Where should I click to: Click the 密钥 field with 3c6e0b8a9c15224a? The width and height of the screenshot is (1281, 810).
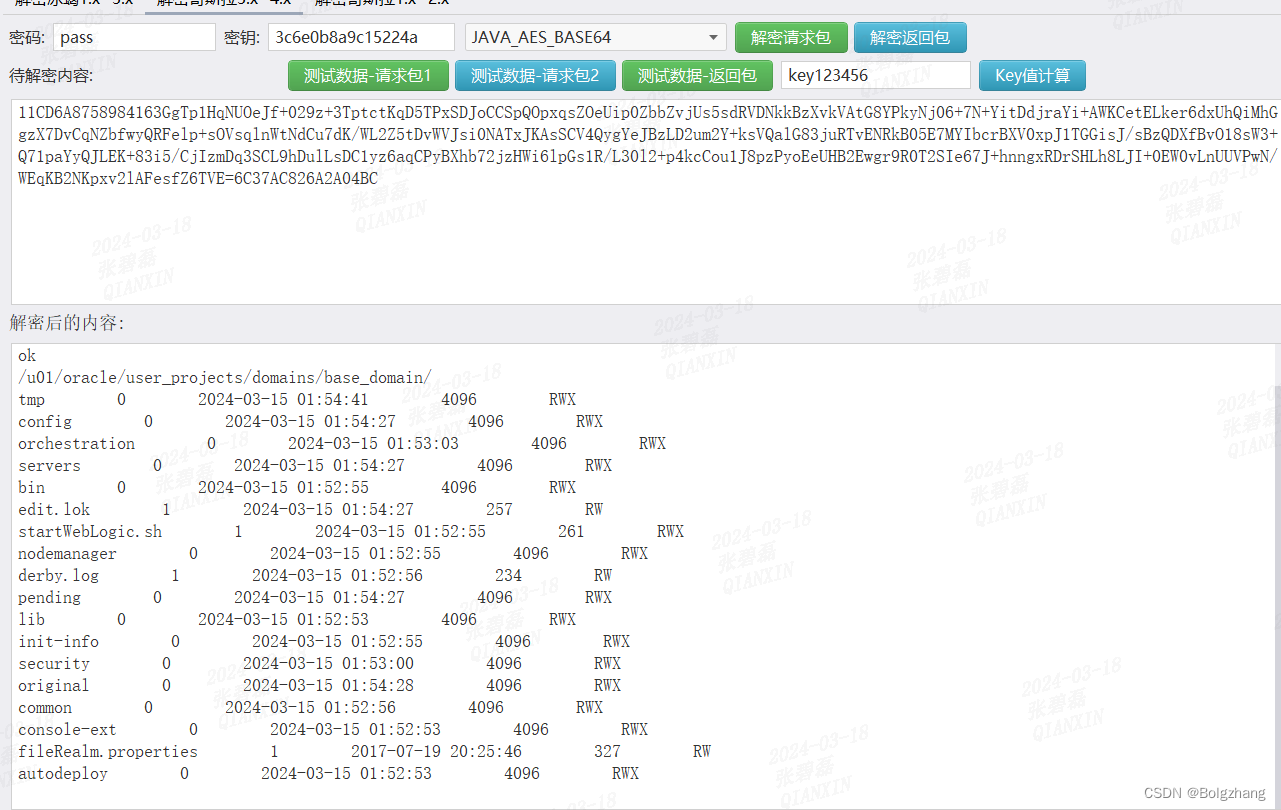pyautogui.click(x=361, y=38)
